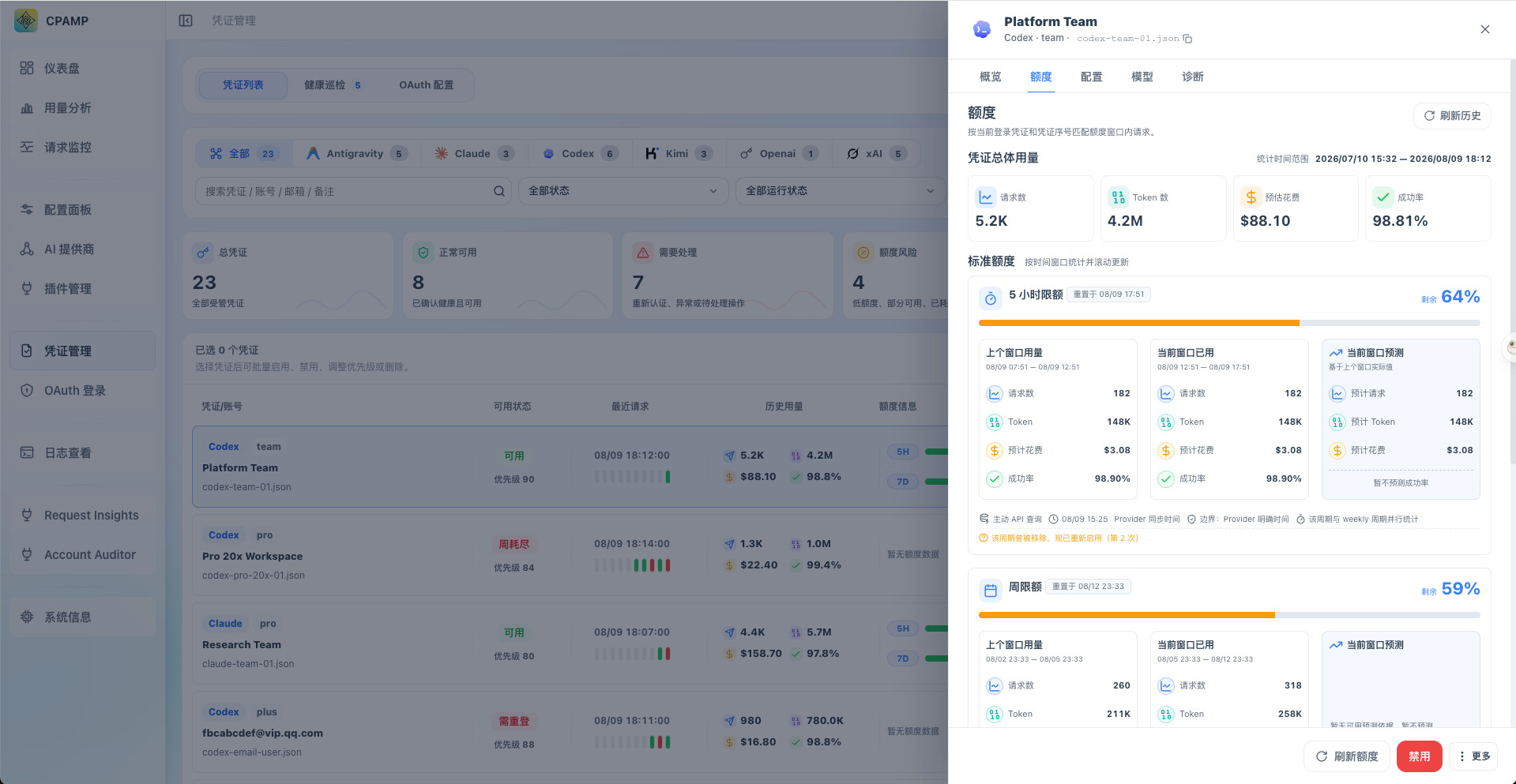Select the fbcabcdef@vip.qq.com credential row

pos(570,732)
